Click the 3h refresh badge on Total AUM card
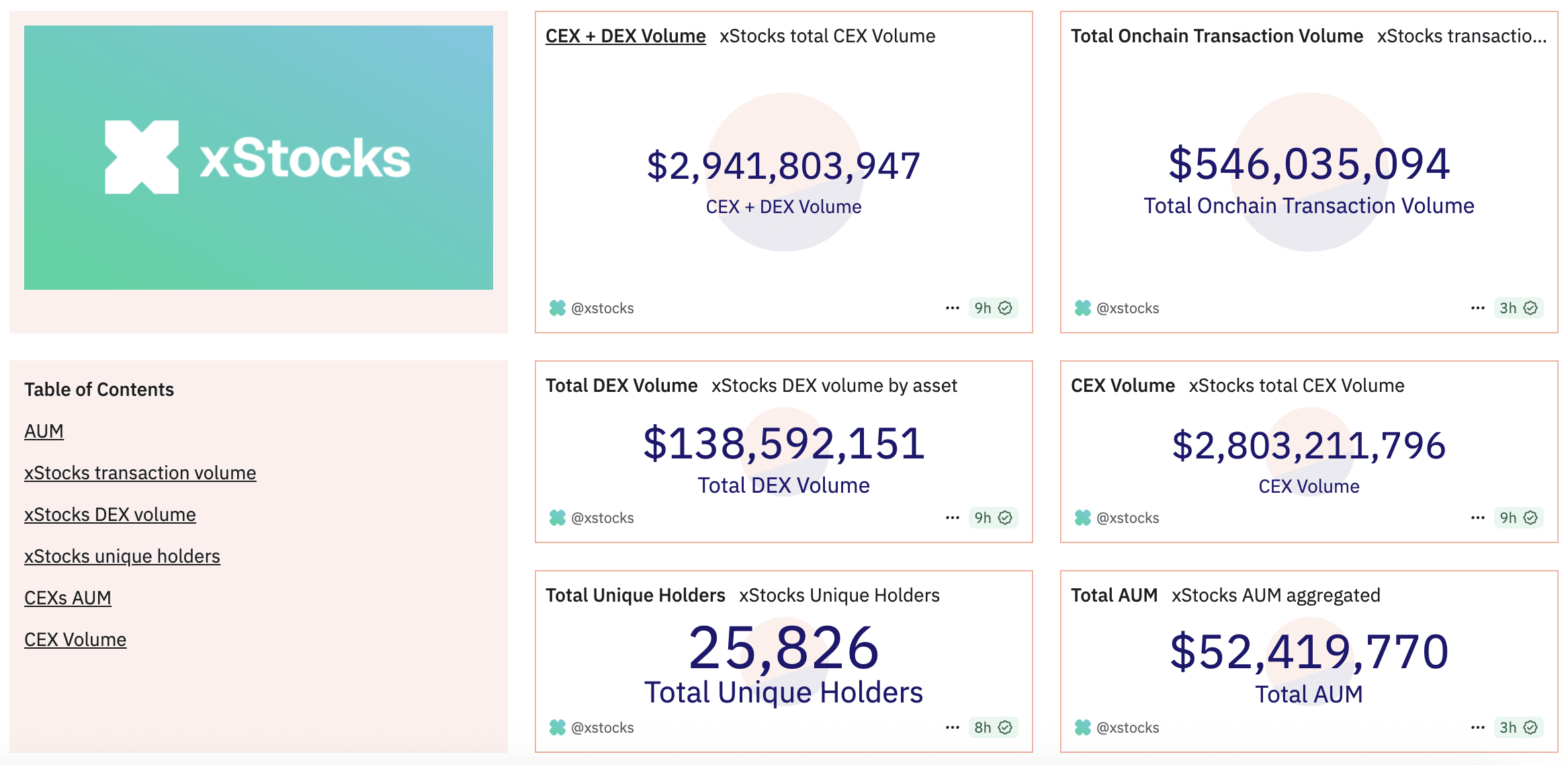Screen dimensions: 1568x765 pyautogui.click(x=1518, y=727)
